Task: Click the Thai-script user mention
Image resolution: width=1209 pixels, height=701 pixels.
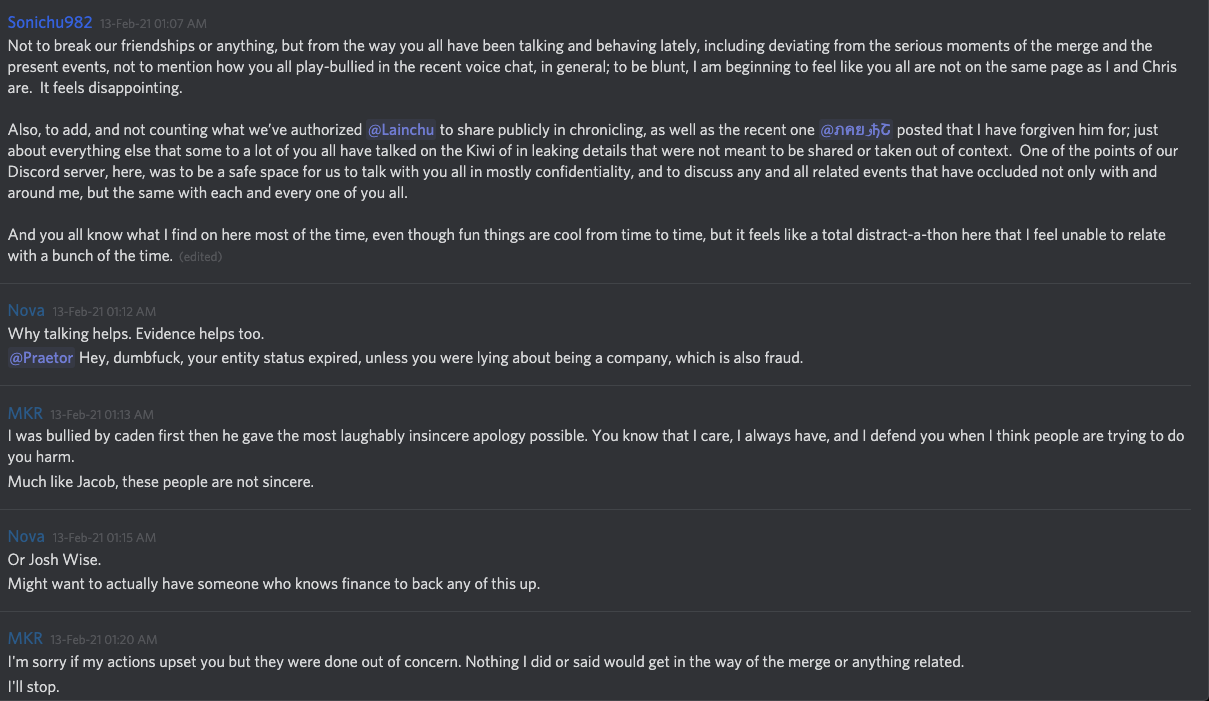Action: coord(855,130)
